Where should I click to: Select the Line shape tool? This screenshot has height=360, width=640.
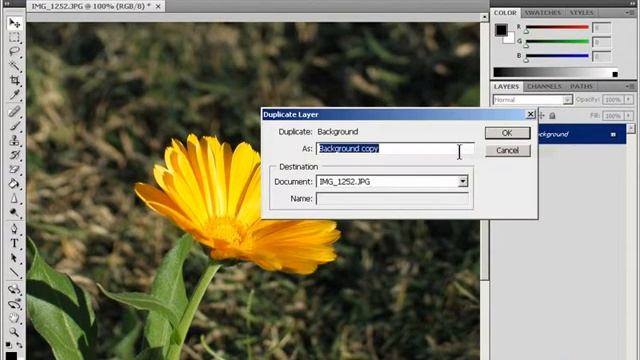(x=14, y=272)
